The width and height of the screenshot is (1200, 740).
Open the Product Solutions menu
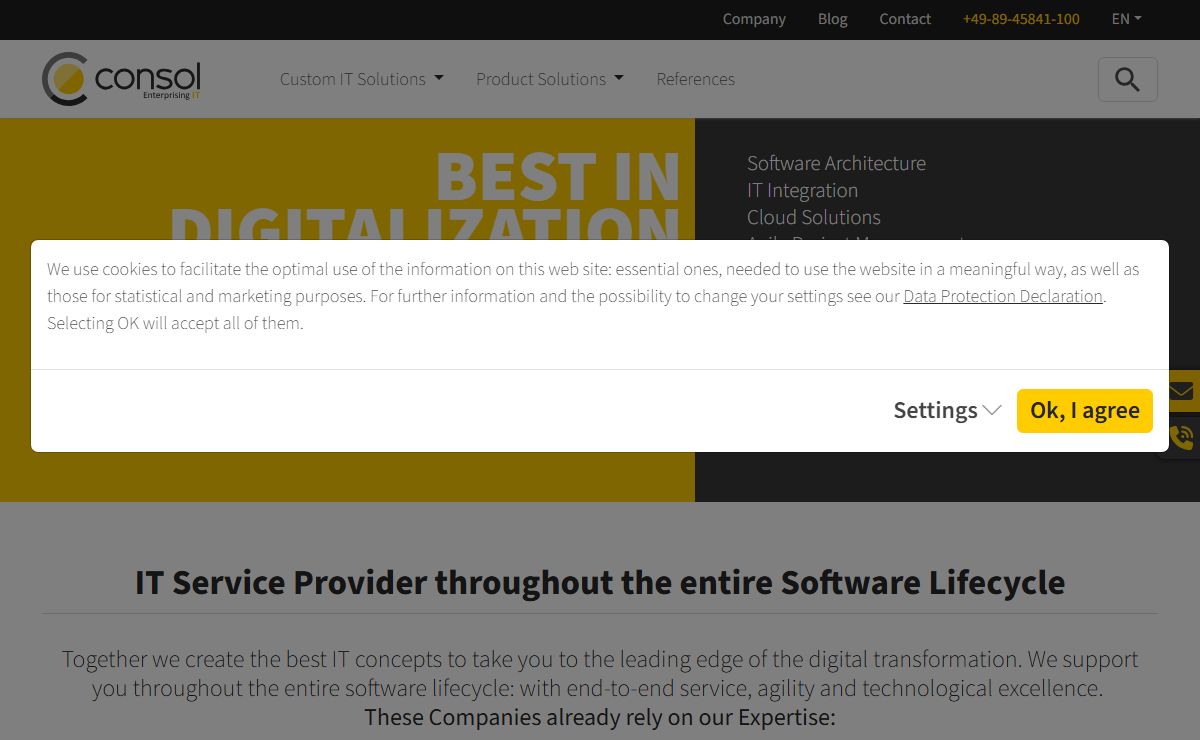(x=550, y=79)
